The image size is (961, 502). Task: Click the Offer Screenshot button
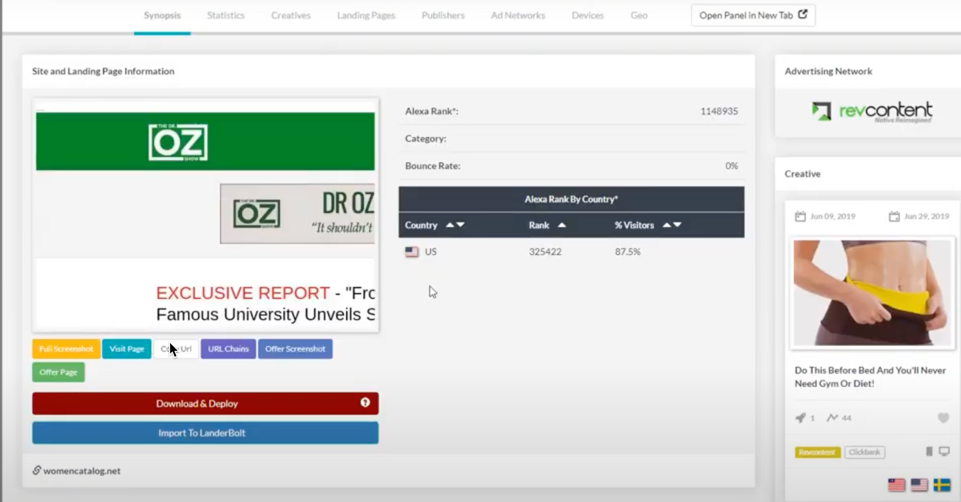(x=295, y=349)
